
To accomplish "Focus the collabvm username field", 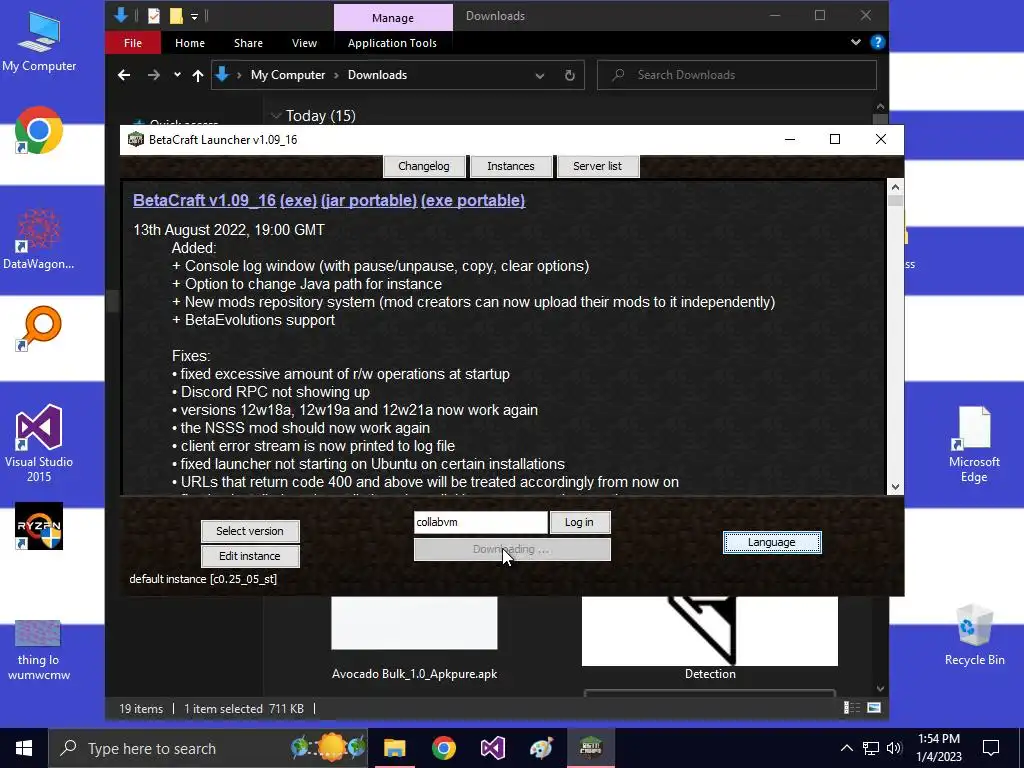I will pos(481,522).
